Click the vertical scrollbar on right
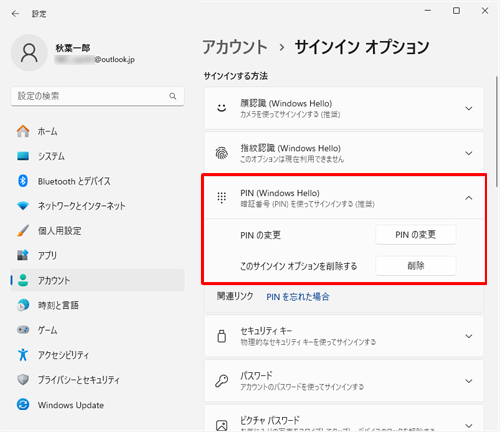This screenshot has width=500, height=432. pos(497,132)
